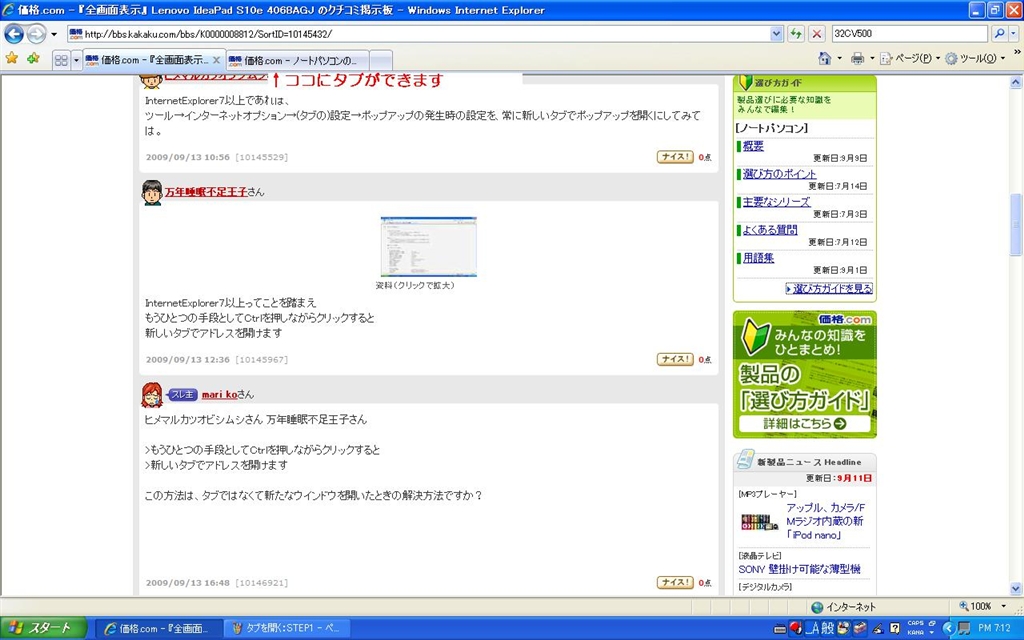Click the Add to Favorites star-plus icon
The image size is (1024, 640).
coord(33,59)
